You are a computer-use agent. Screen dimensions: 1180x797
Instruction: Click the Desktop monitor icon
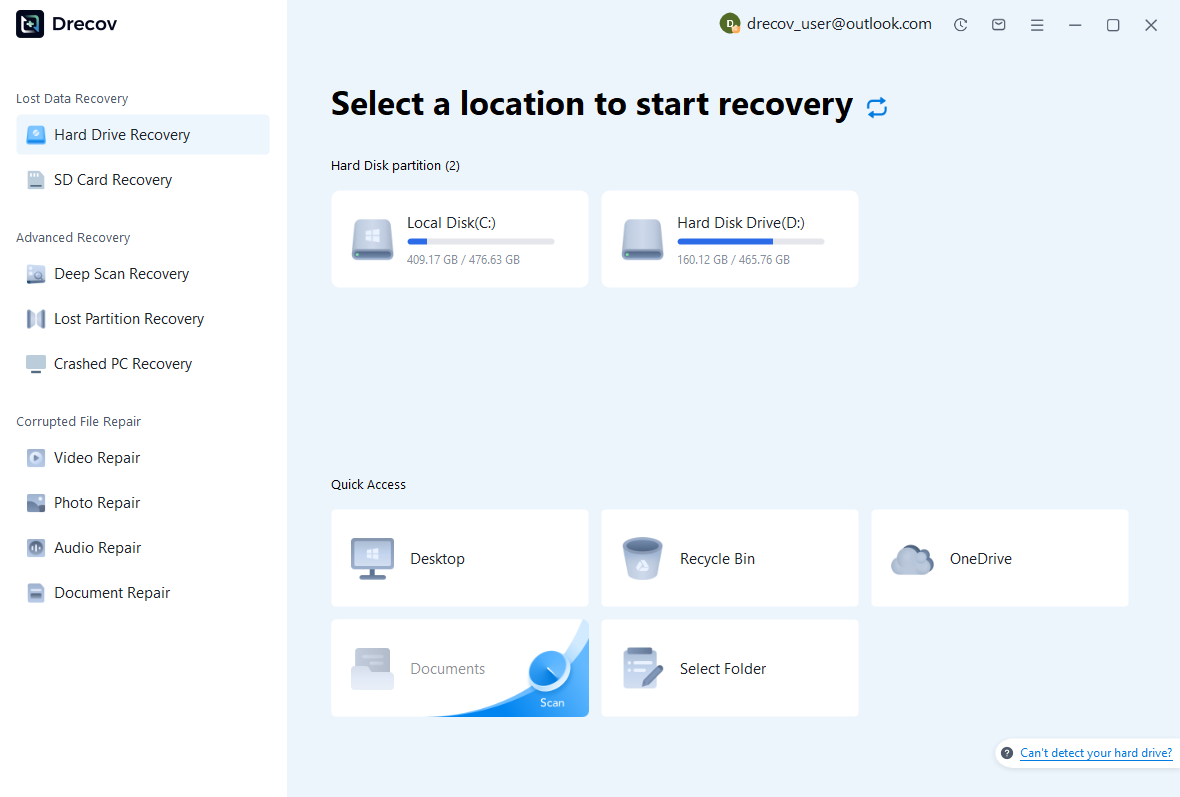(373, 558)
